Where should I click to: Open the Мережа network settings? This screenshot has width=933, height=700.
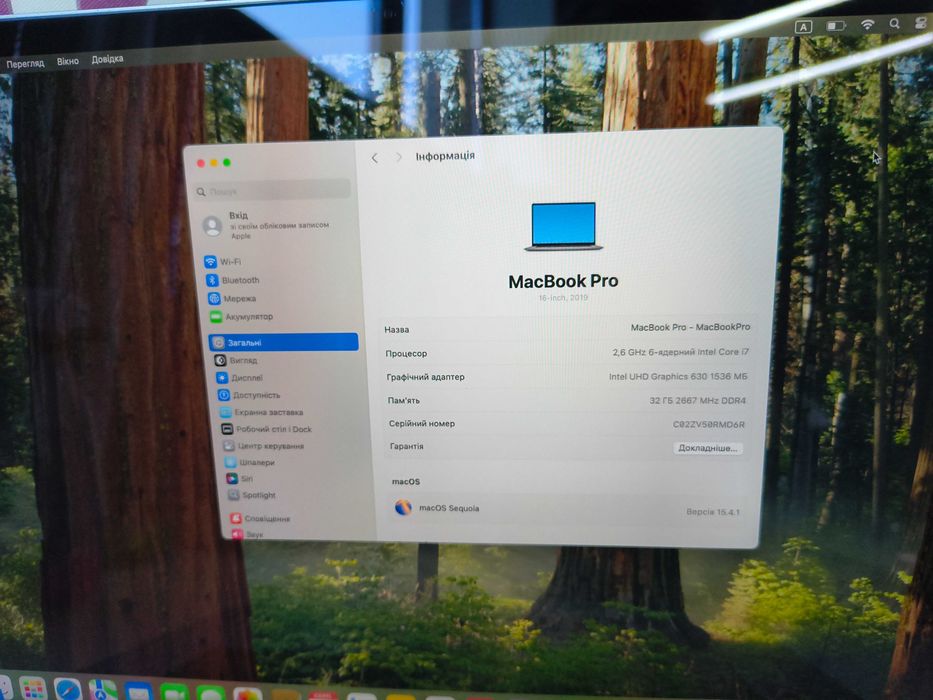click(x=232, y=298)
